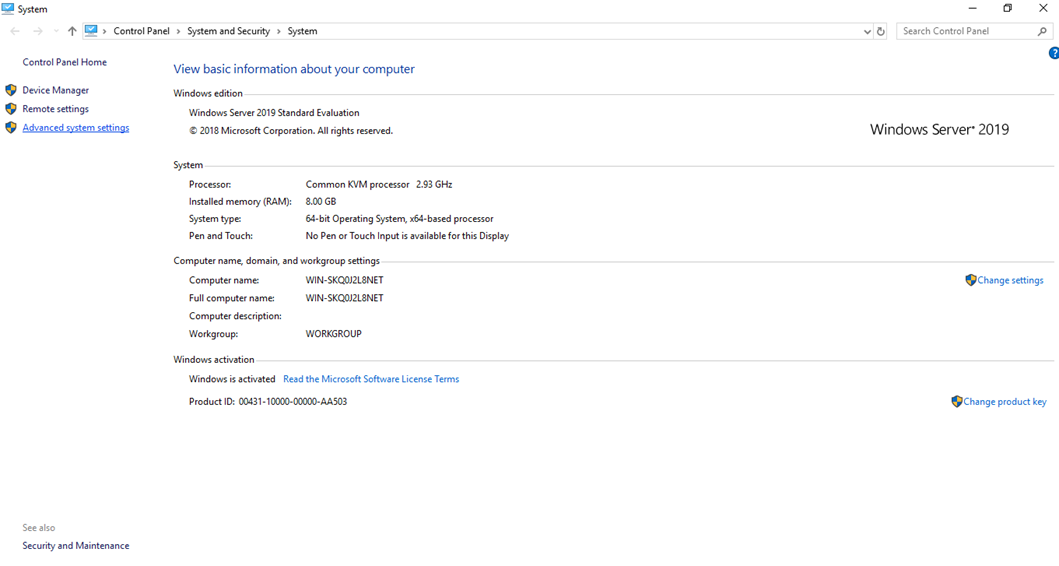Click the 8.00 GB installed memory value

tap(321, 201)
